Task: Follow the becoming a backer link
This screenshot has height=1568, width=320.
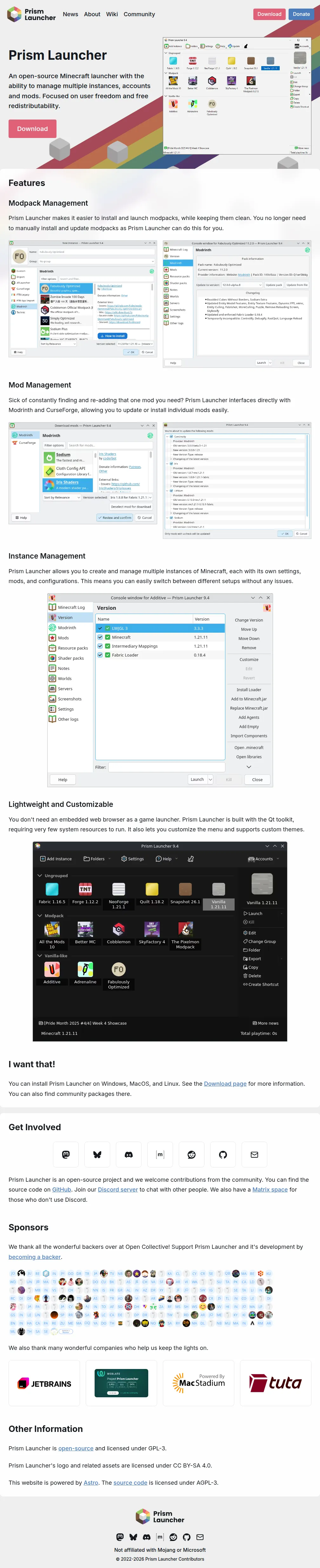Action: [35, 1257]
